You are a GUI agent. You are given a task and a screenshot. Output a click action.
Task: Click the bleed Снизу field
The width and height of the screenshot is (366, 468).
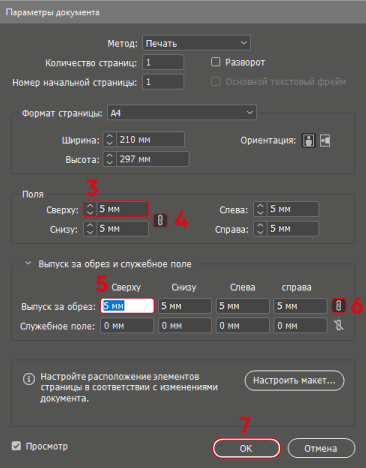click(x=185, y=306)
